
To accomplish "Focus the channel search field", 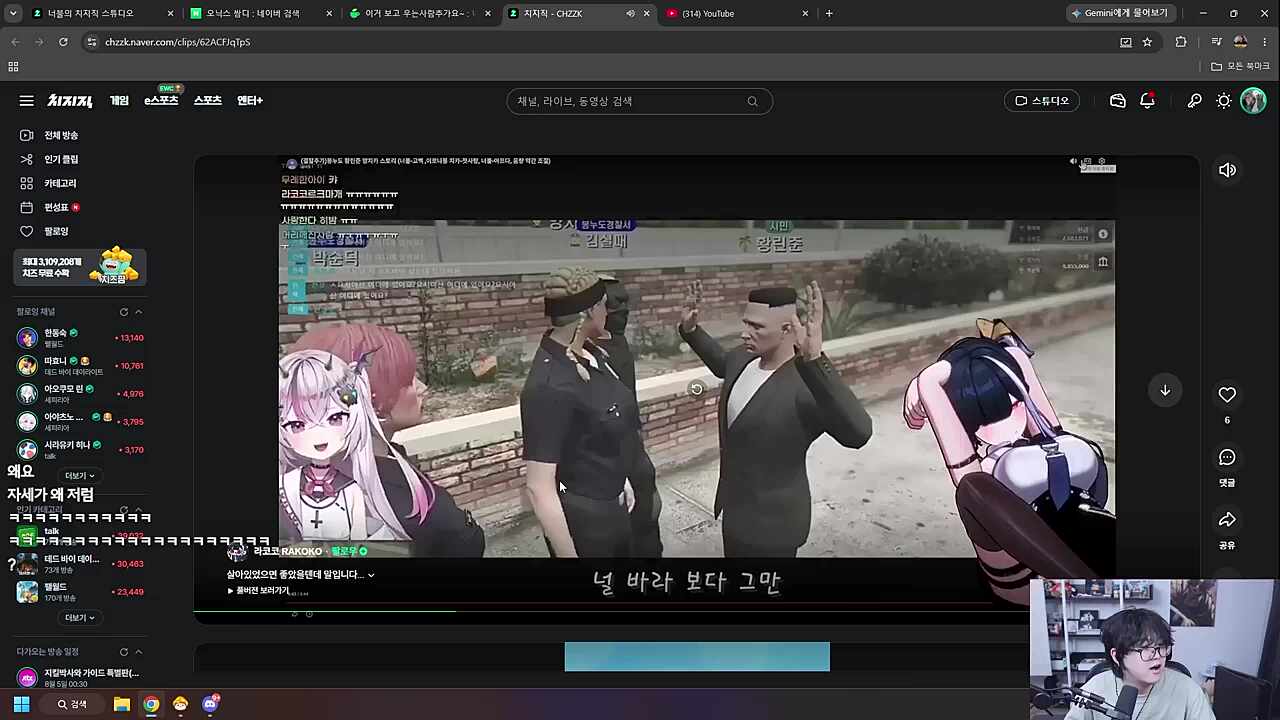I will point(639,101).
